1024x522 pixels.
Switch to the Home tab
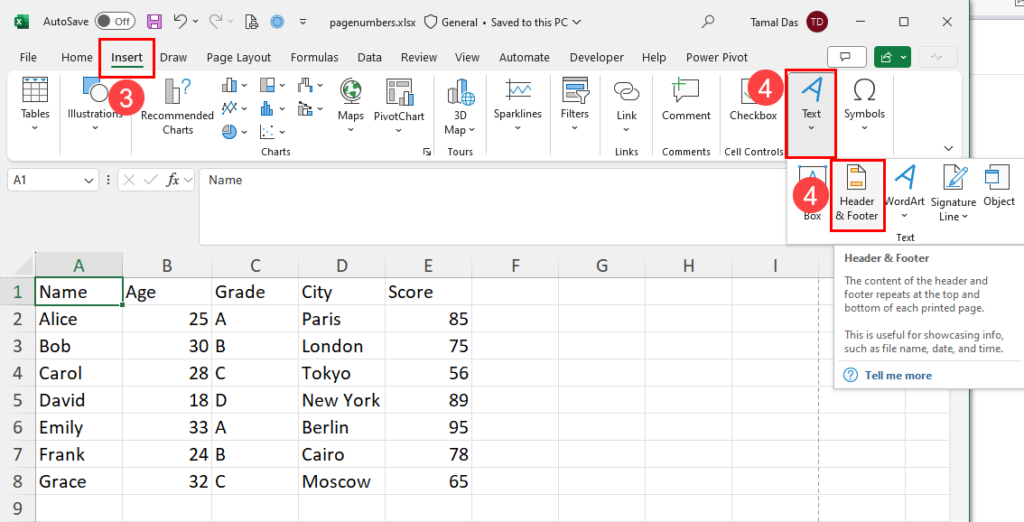pyautogui.click(x=76, y=57)
